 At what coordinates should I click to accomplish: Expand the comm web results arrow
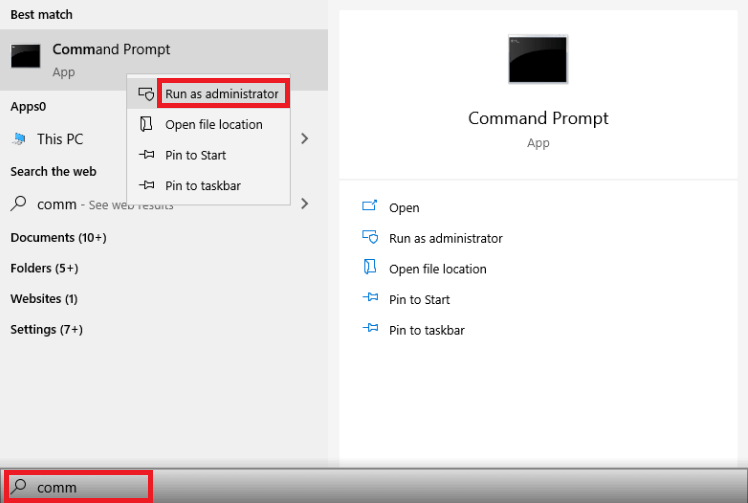coord(304,203)
